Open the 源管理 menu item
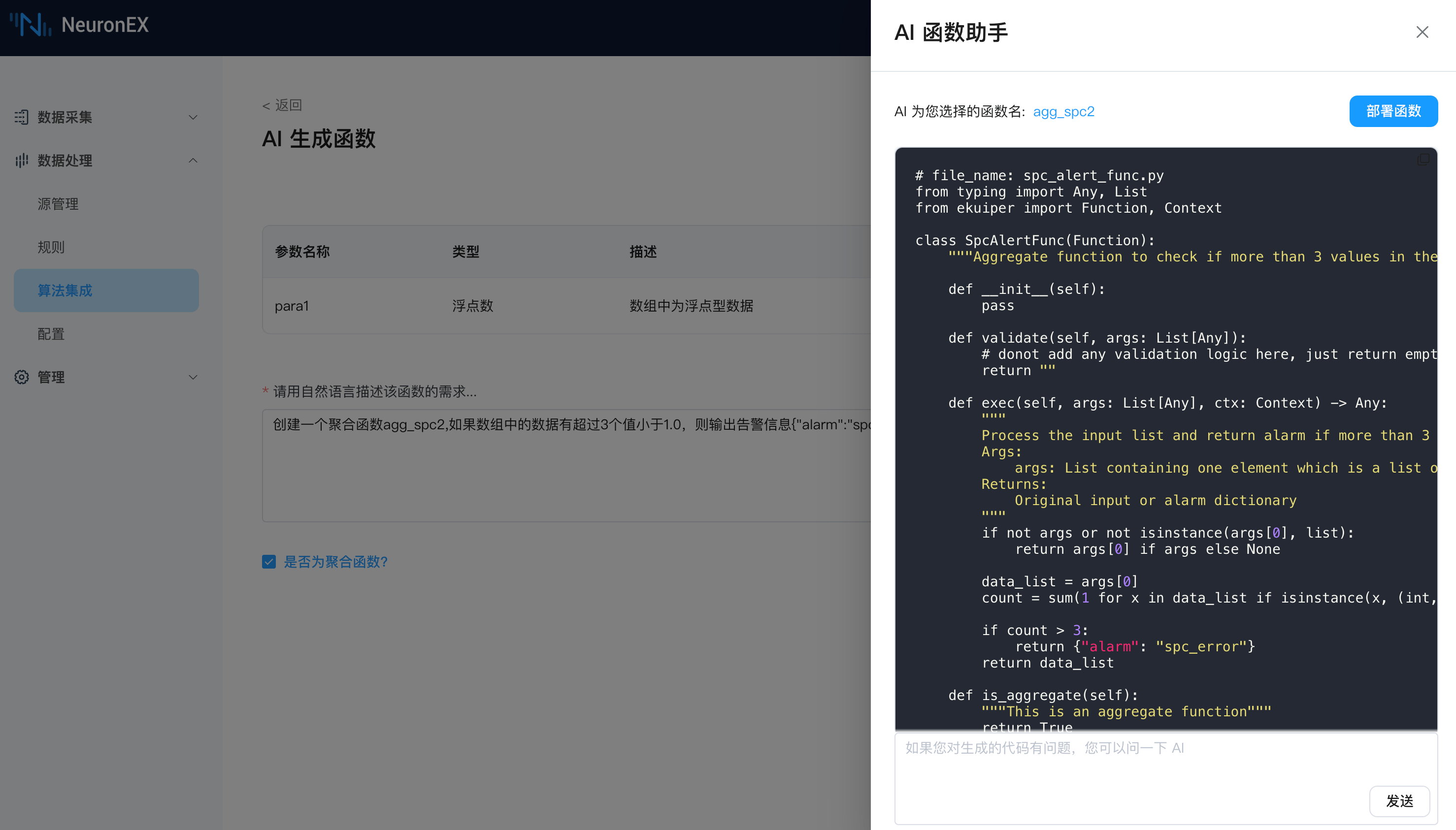Image resolution: width=1456 pixels, height=830 pixels. pos(59,204)
